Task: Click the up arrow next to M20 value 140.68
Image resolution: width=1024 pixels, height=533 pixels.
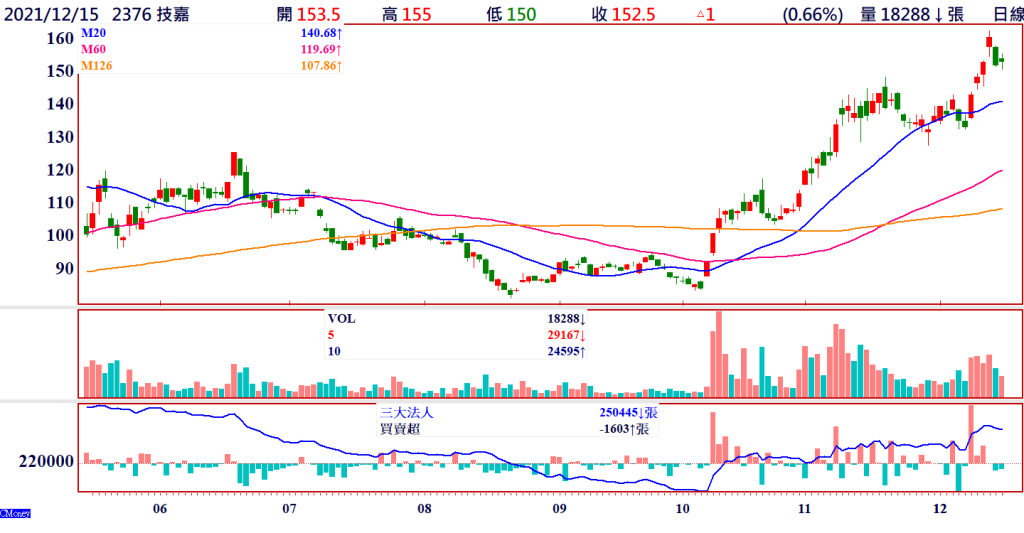Action: (338, 35)
